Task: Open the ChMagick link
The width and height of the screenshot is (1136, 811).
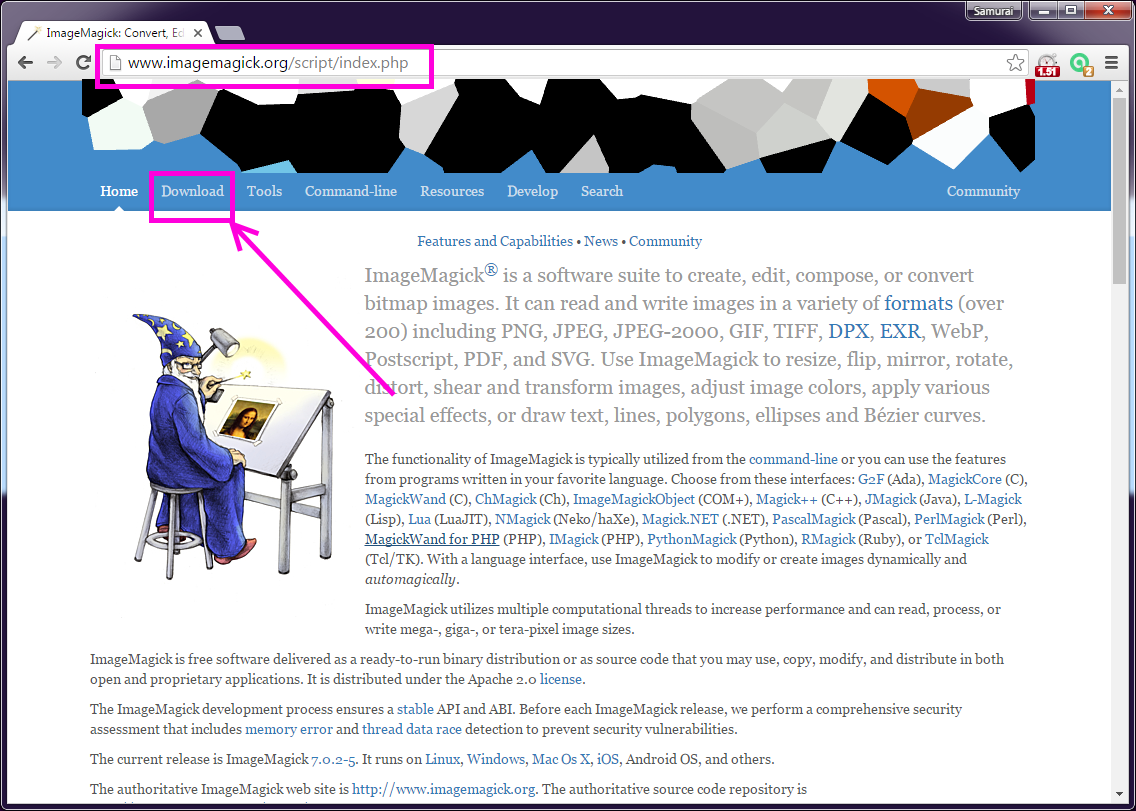Action: point(506,499)
